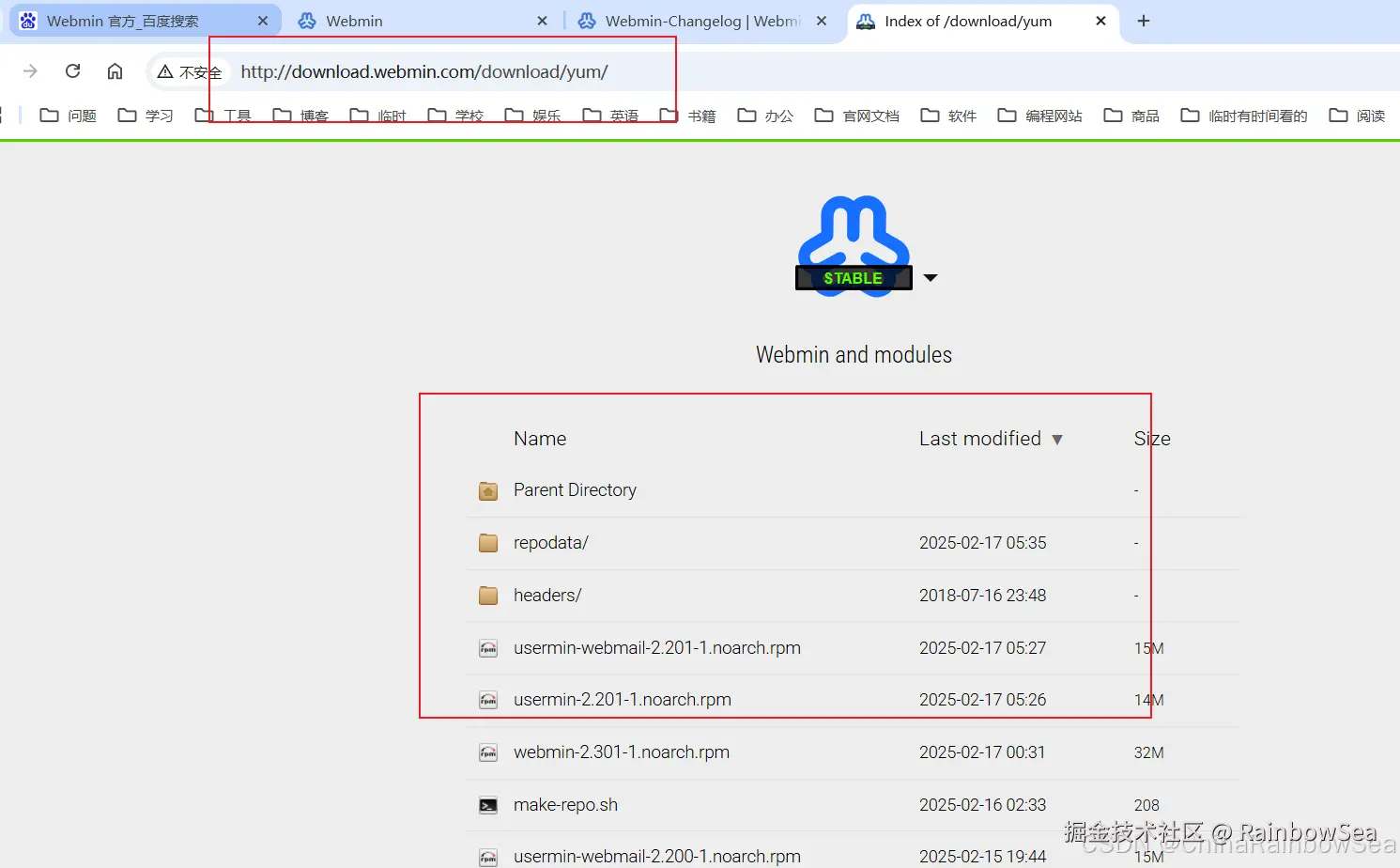1400x868 pixels.
Task: Open the 问题 bookmark folder
Action: tap(69, 116)
